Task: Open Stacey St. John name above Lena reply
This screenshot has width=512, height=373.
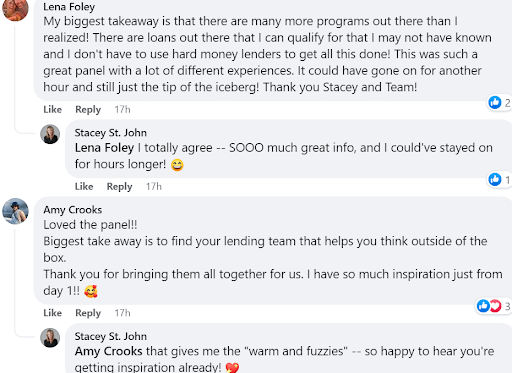Action: (111, 133)
